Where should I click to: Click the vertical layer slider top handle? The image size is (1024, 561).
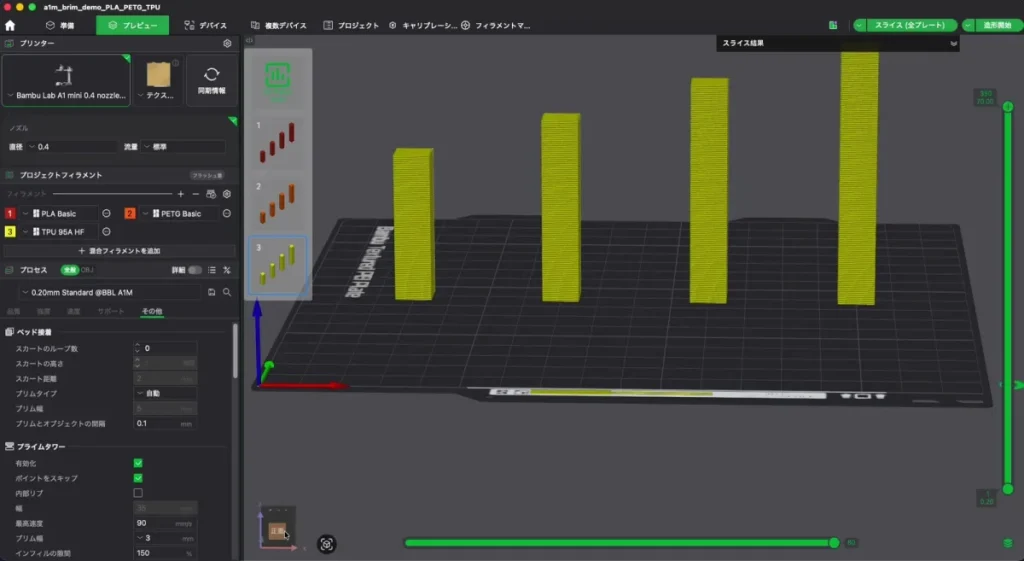pos(1008,106)
